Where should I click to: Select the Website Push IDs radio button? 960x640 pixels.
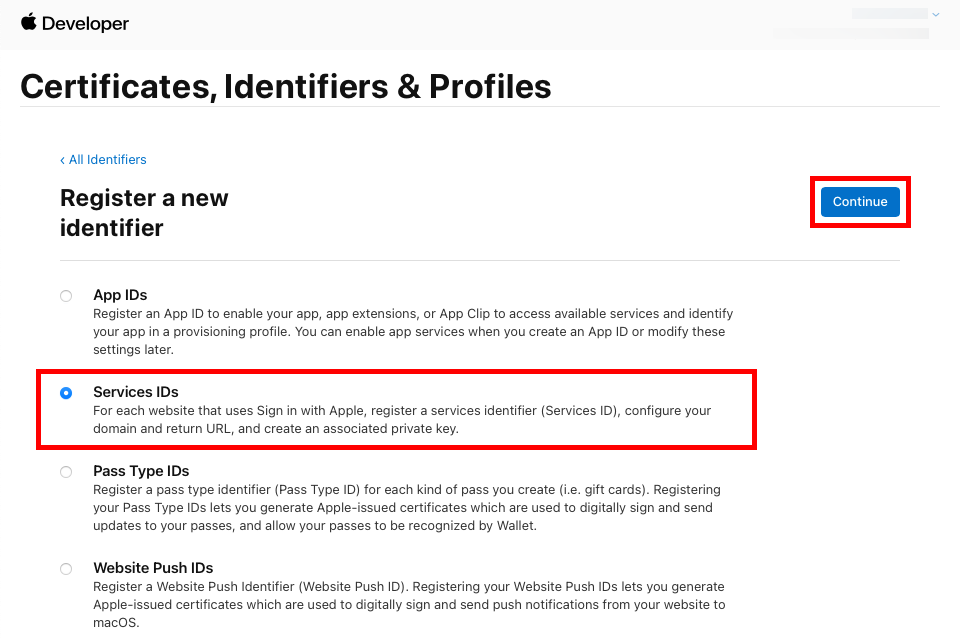(x=66, y=569)
